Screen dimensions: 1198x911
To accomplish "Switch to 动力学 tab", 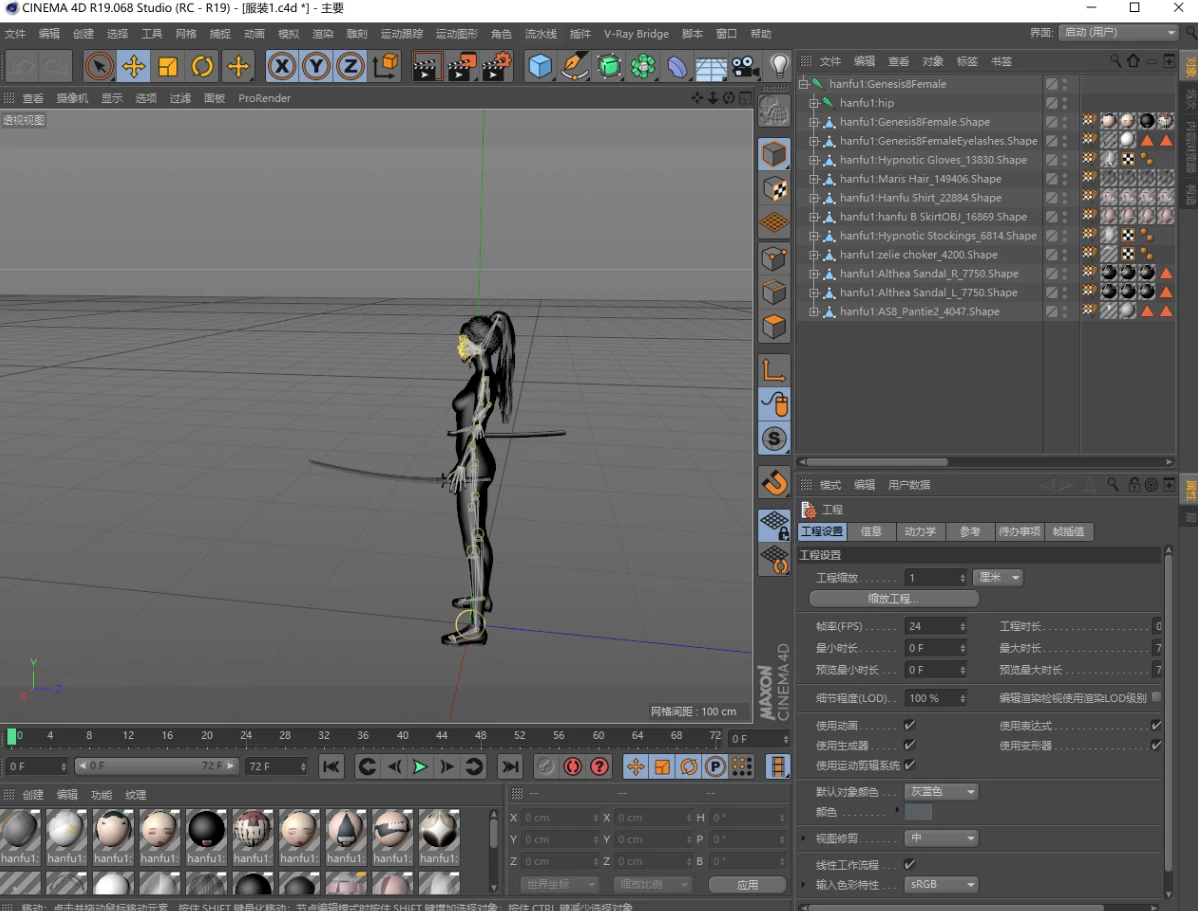I will click(x=920, y=531).
